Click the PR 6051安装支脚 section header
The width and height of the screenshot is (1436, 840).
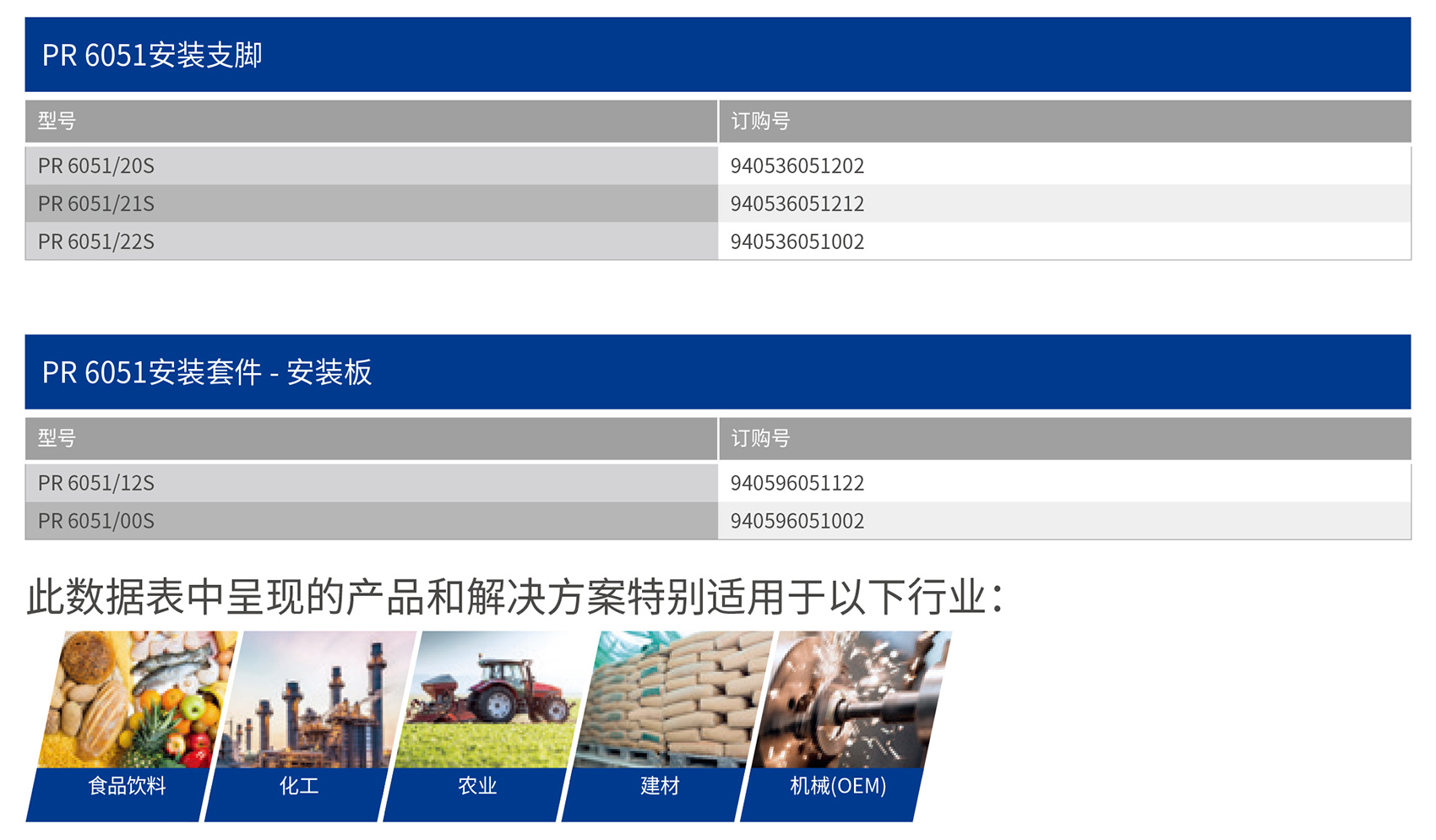click(x=152, y=56)
